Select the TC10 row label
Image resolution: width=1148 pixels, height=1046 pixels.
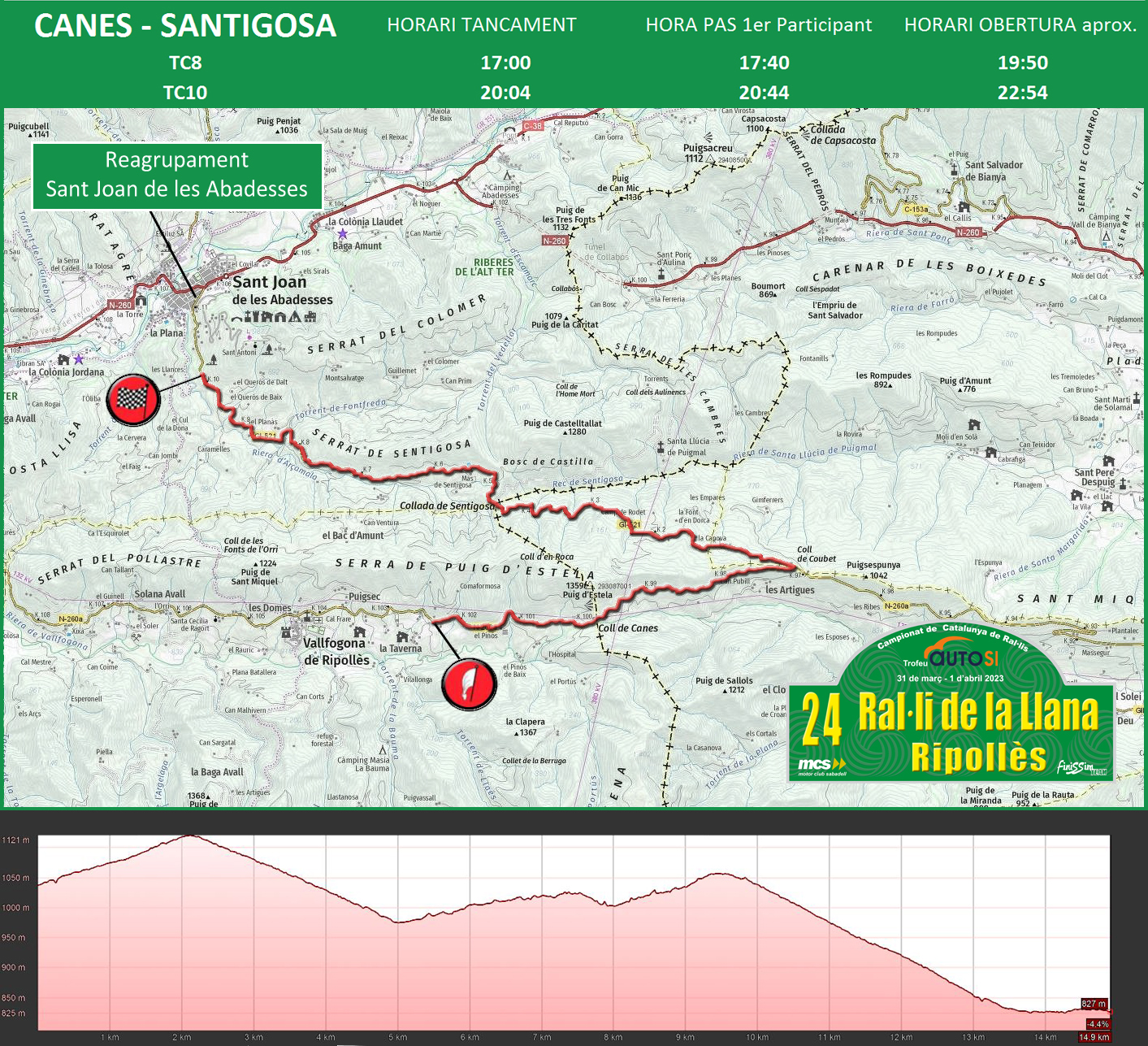pyautogui.click(x=185, y=93)
